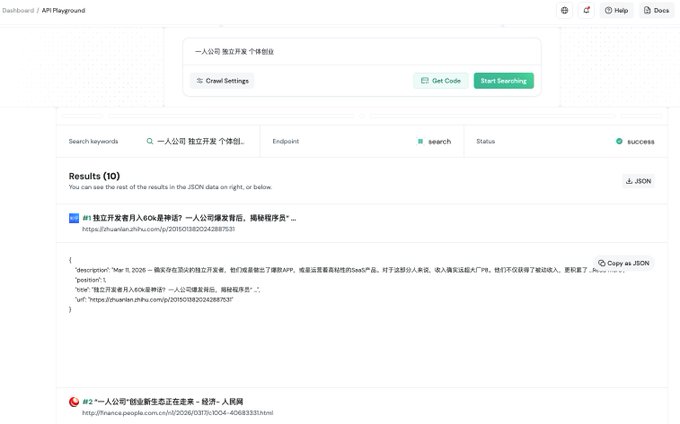Click the magnifier icon beside search keywords

point(150,141)
